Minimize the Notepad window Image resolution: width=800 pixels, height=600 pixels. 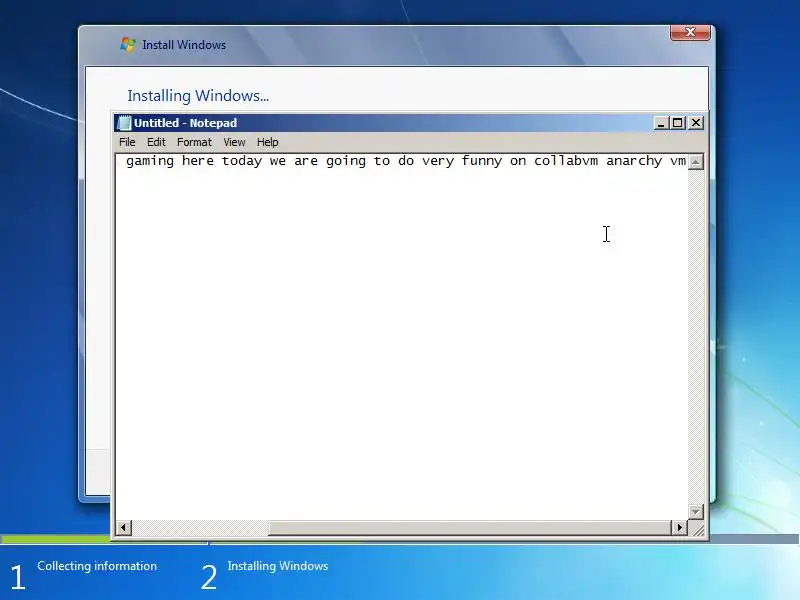(661, 123)
